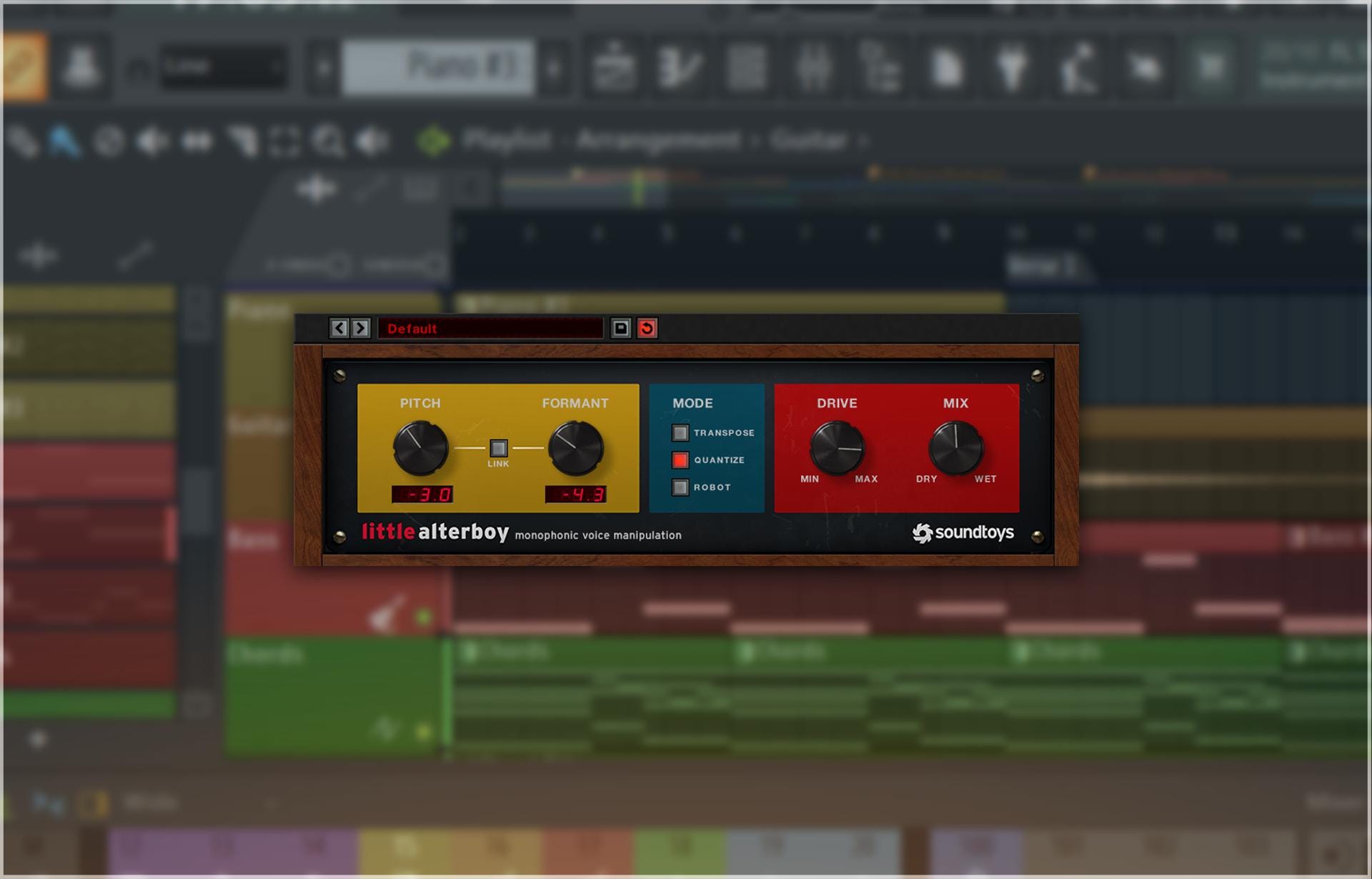Image resolution: width=1372 pixels, height=879 pixels.
Task: Select the Playback speaker tool in Playlist
Action: coord(373,141)
